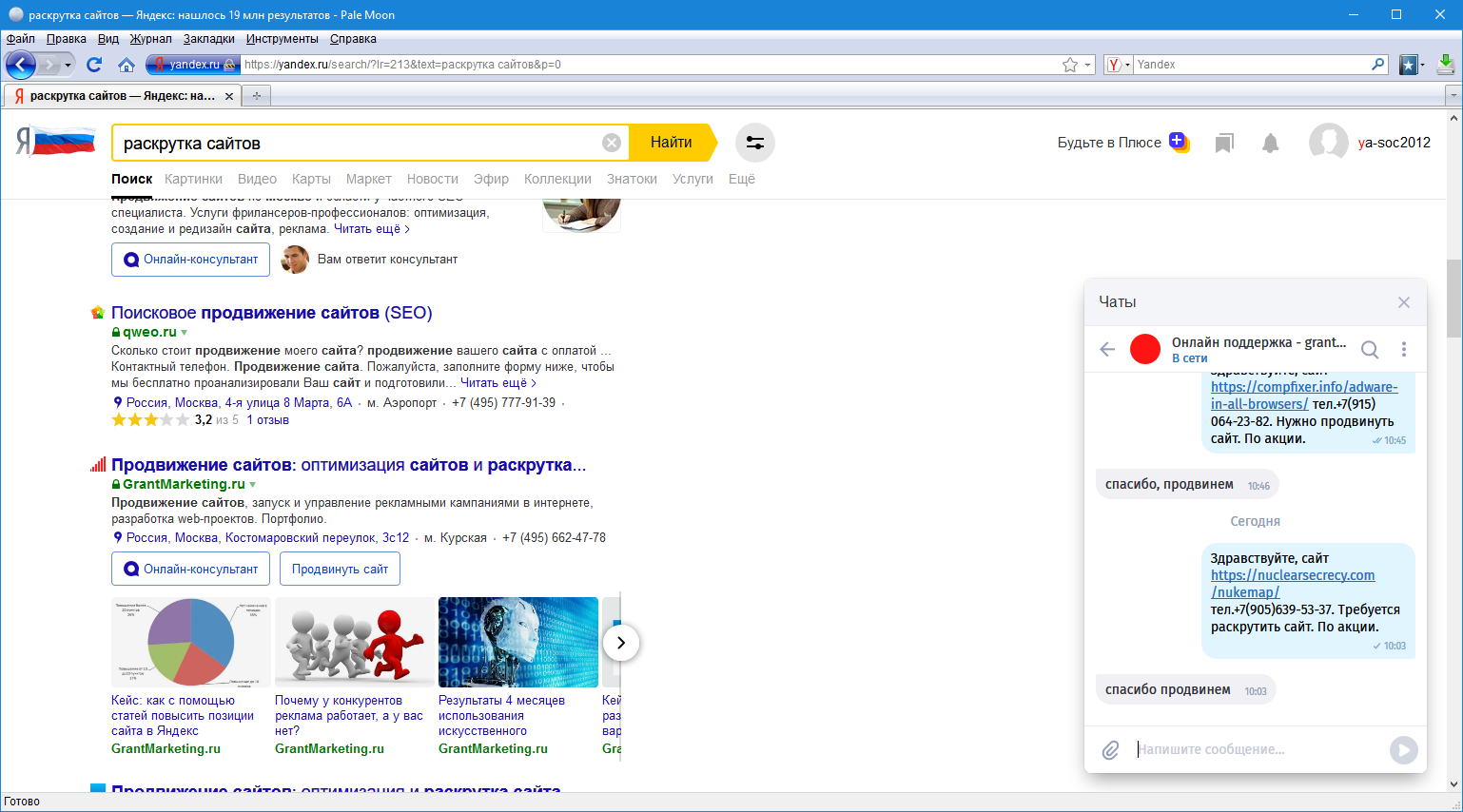Open the compfixer.info link in chat
Screen dimensions: 1463x812
pos(1304,396)
